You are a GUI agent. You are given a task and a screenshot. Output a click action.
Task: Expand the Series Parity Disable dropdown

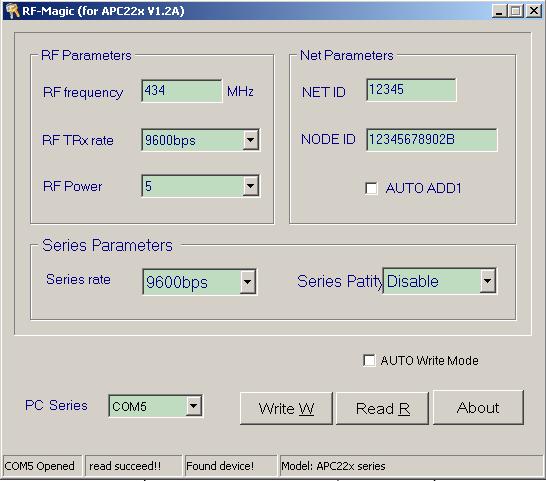click(488, 281)
